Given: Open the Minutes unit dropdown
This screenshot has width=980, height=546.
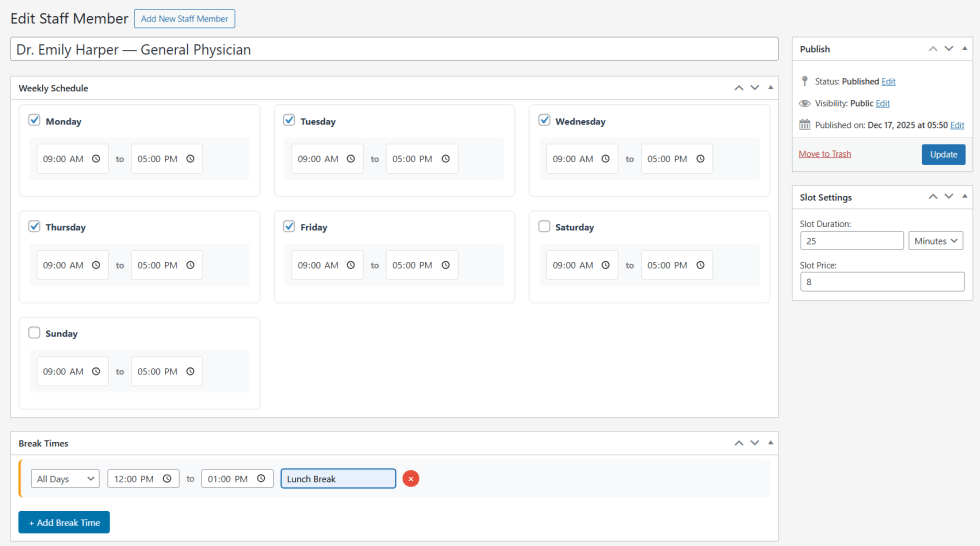Looking at the screenshot, I should point(935,241).
